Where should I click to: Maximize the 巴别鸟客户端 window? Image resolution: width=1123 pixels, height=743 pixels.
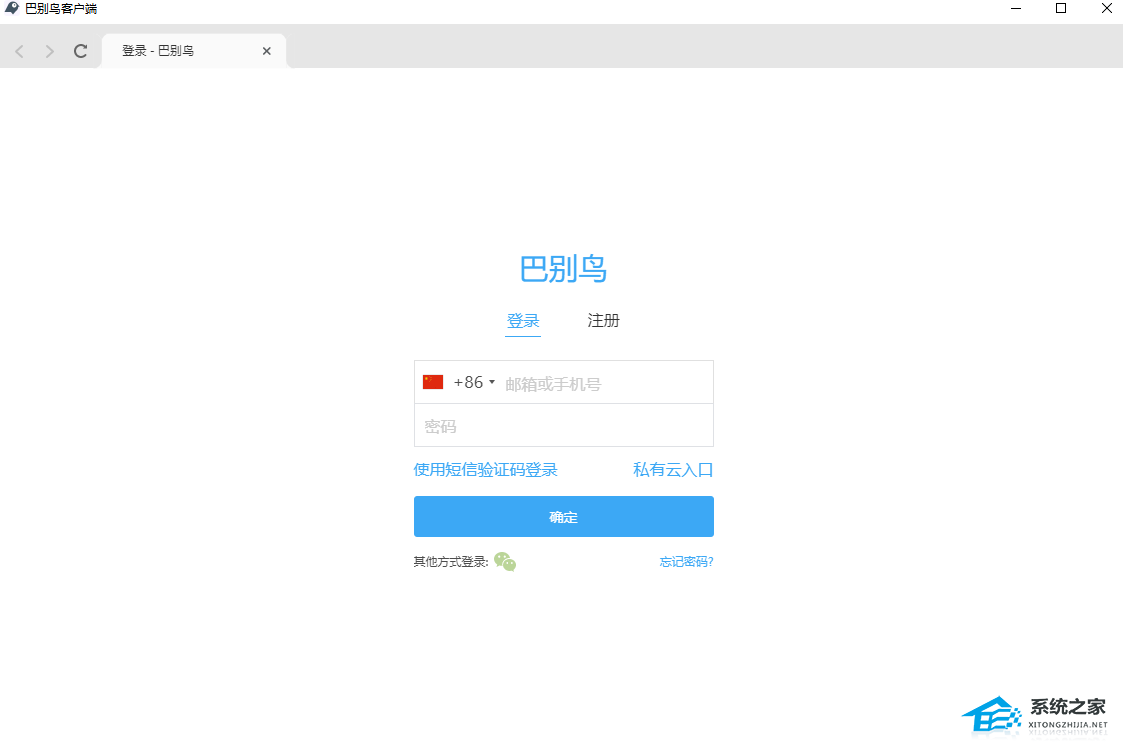coord(1061,9)
